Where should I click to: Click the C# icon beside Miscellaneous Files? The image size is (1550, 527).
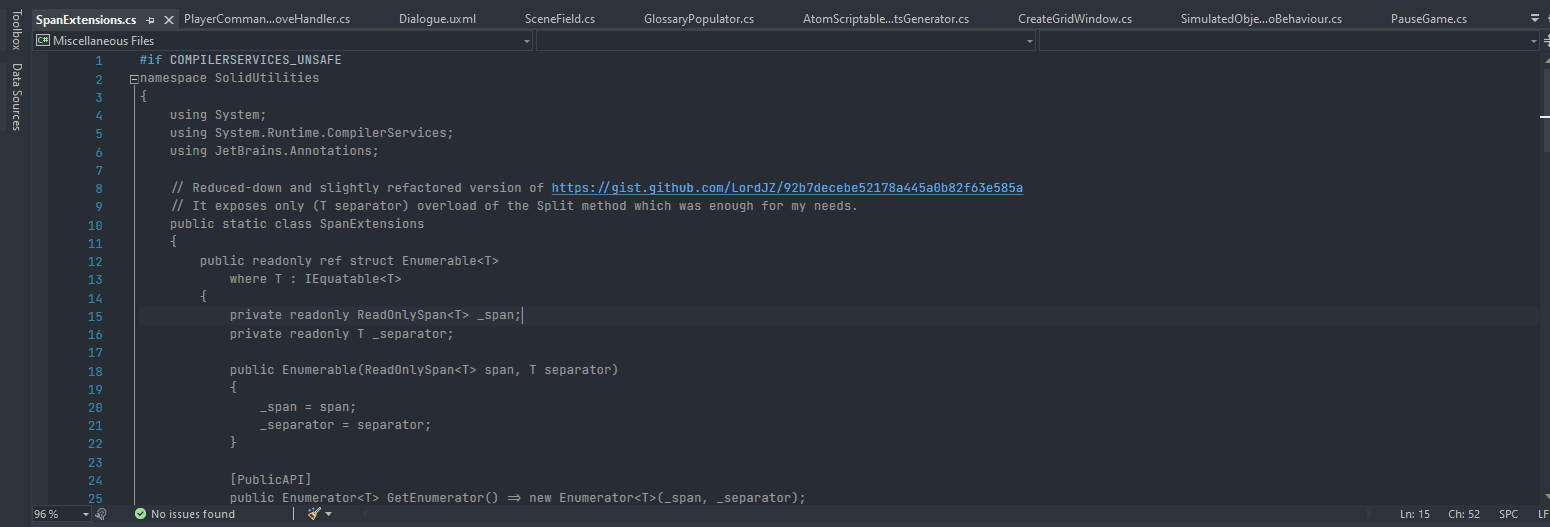point(43,41)
